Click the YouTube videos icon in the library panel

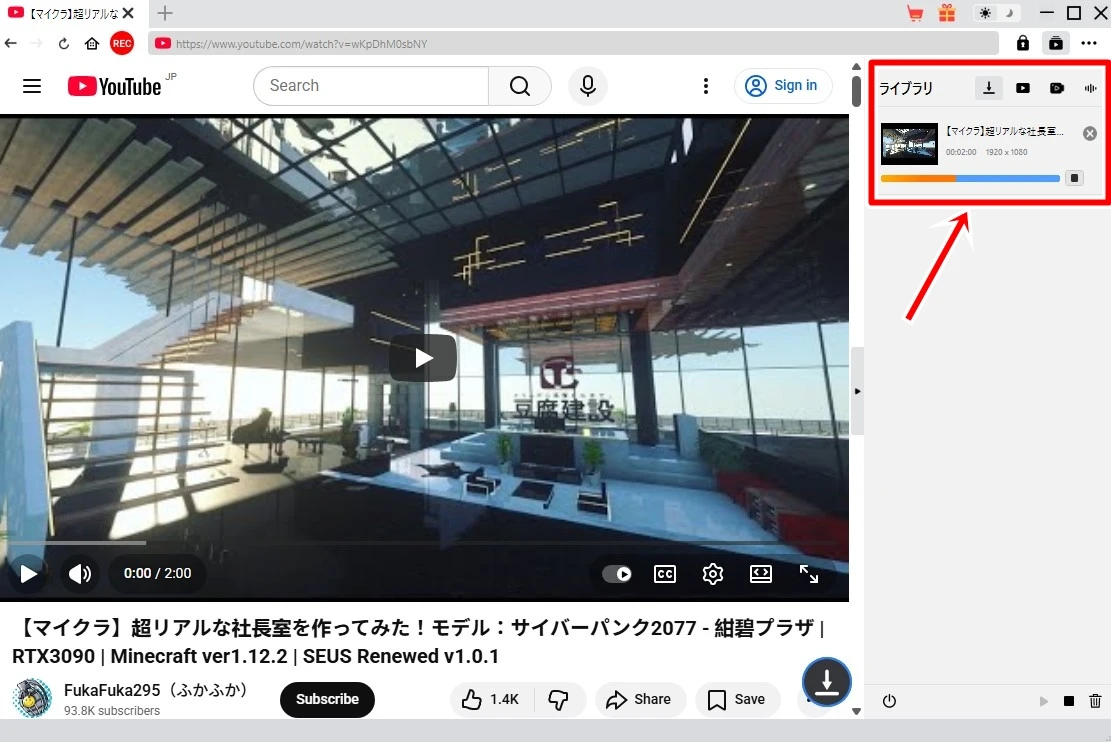(1023, 88)
